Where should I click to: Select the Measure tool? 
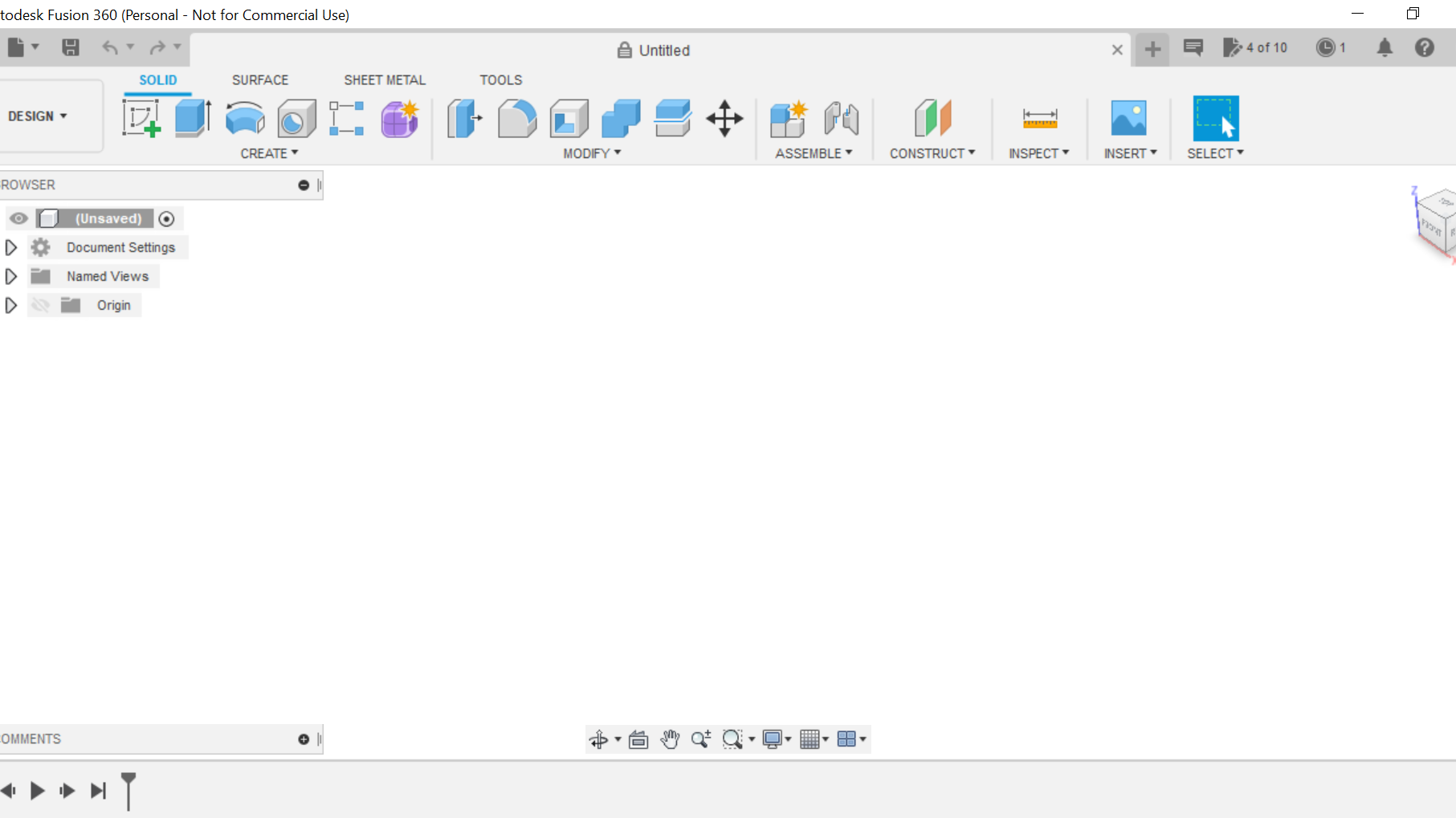1039,118
